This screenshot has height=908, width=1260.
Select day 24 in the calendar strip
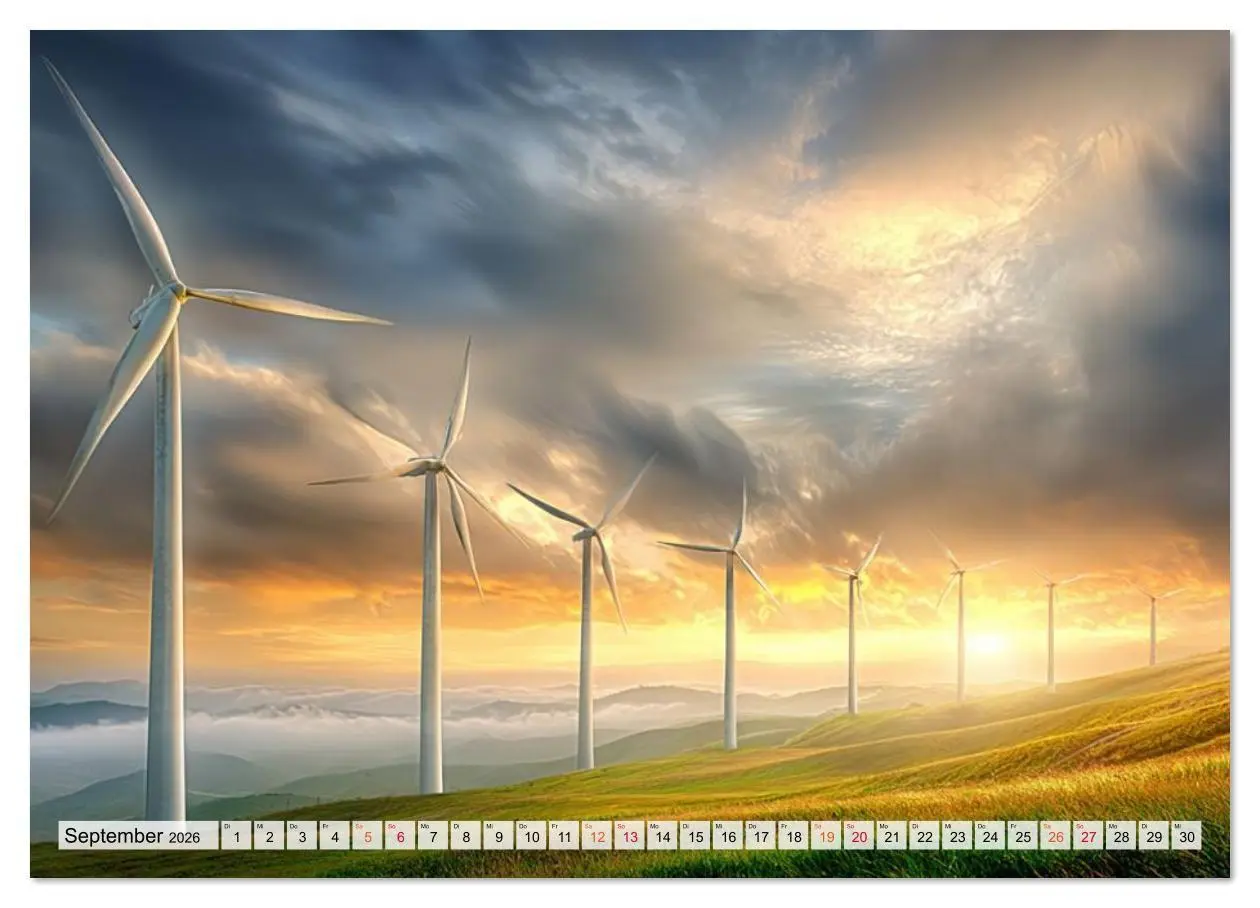point(990,836)
